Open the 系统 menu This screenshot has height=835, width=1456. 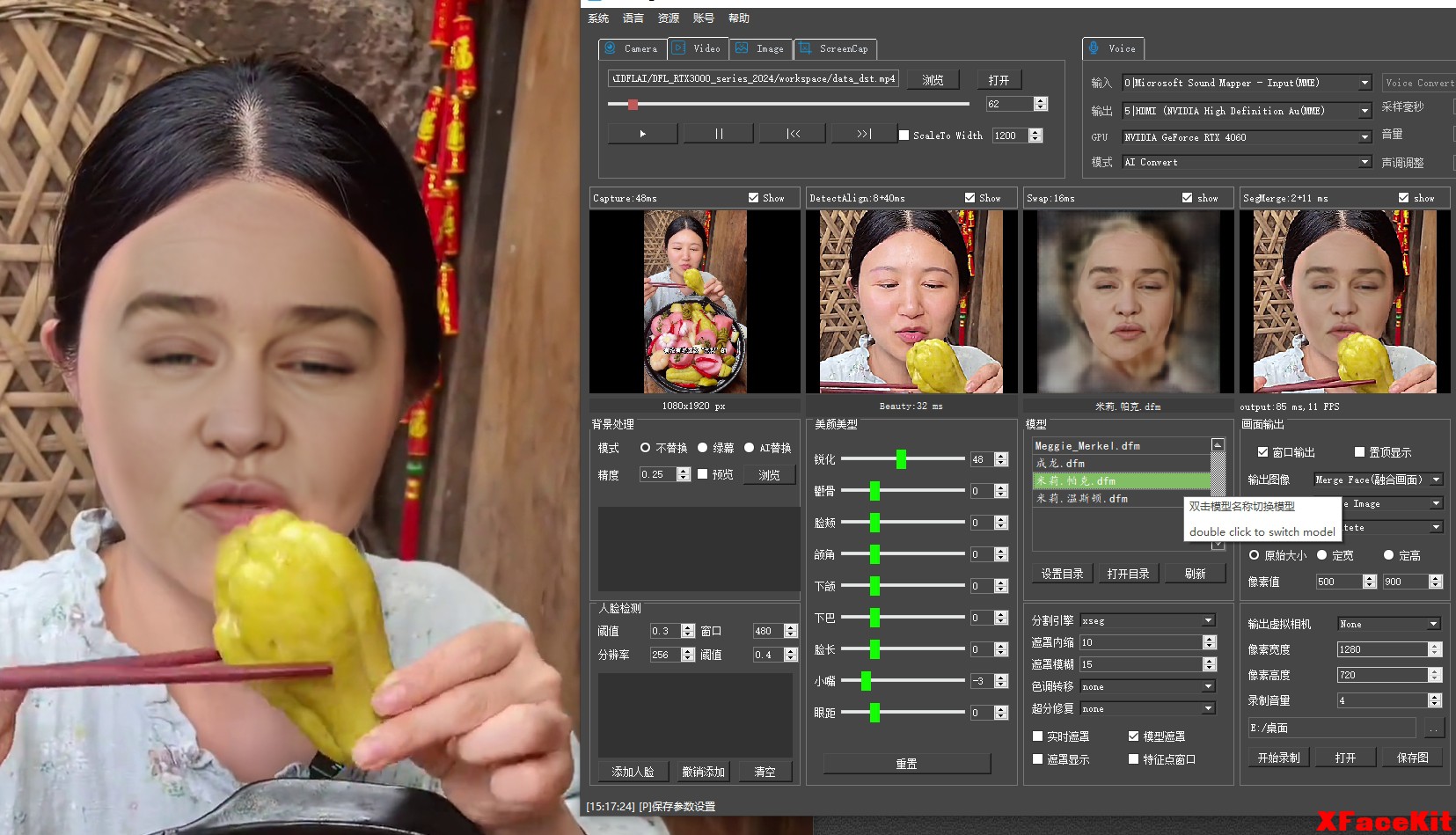click(598, 18)
